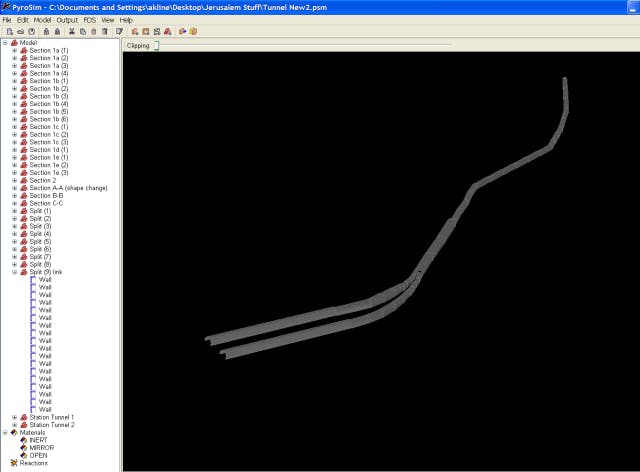Select the Section B-B tree item
Viewport: 640px width, 472px height.
(46, 196)
